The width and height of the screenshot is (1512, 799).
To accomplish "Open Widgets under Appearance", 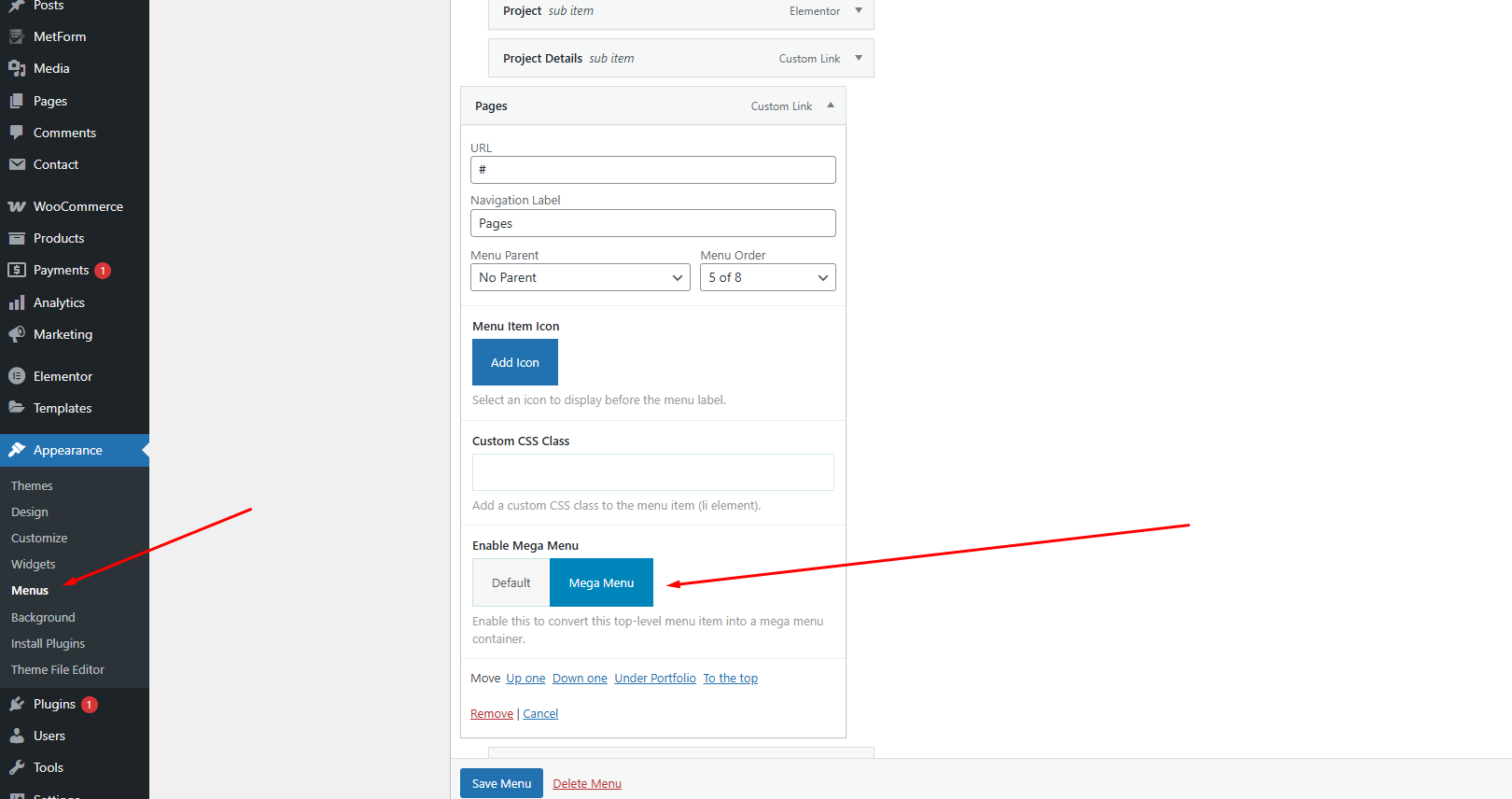I will (34, 564).
